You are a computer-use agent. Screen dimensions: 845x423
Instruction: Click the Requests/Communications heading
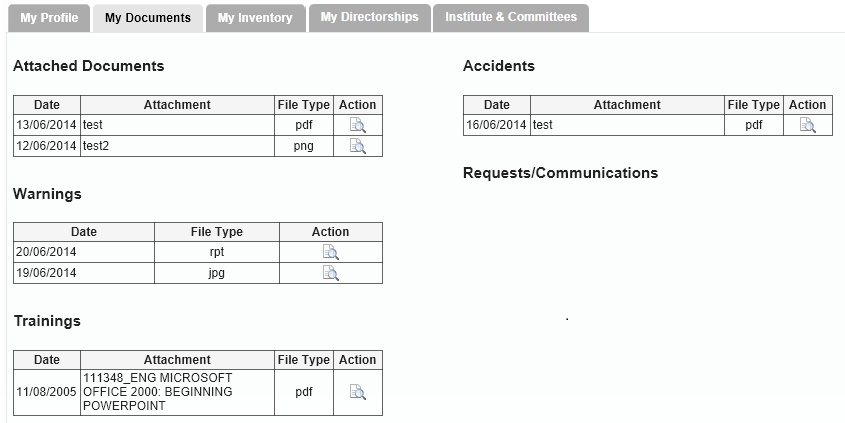pos(560,173)
